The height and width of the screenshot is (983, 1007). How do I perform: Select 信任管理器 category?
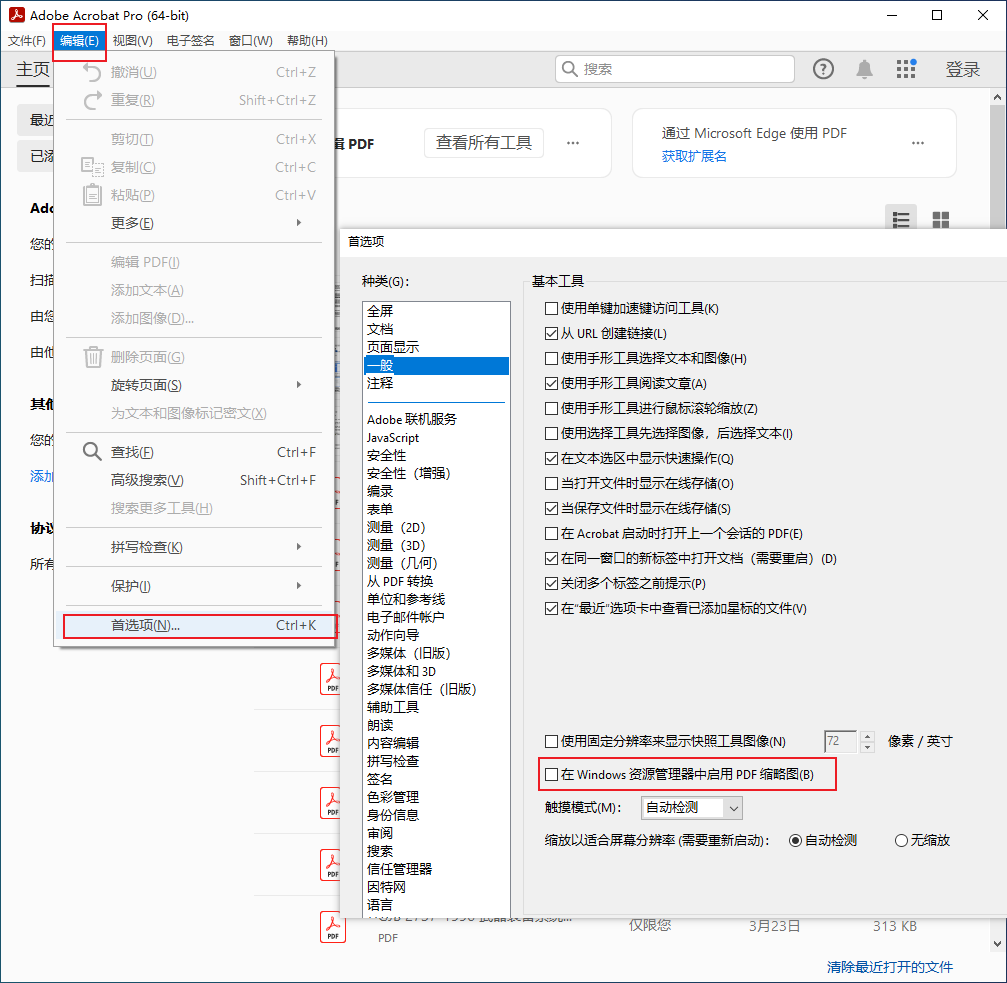[436, 869]
